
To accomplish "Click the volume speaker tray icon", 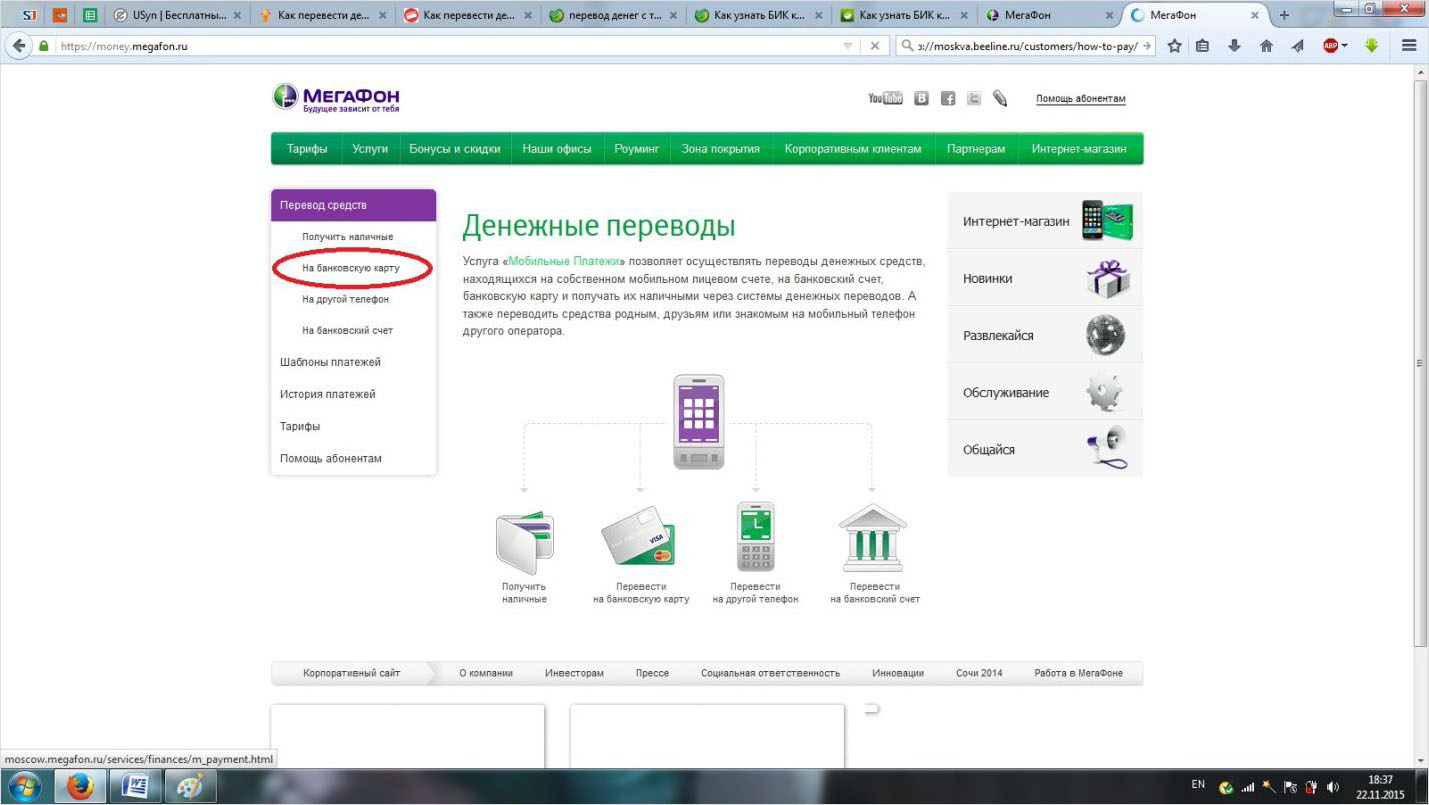I will (x=1332, y=787).
